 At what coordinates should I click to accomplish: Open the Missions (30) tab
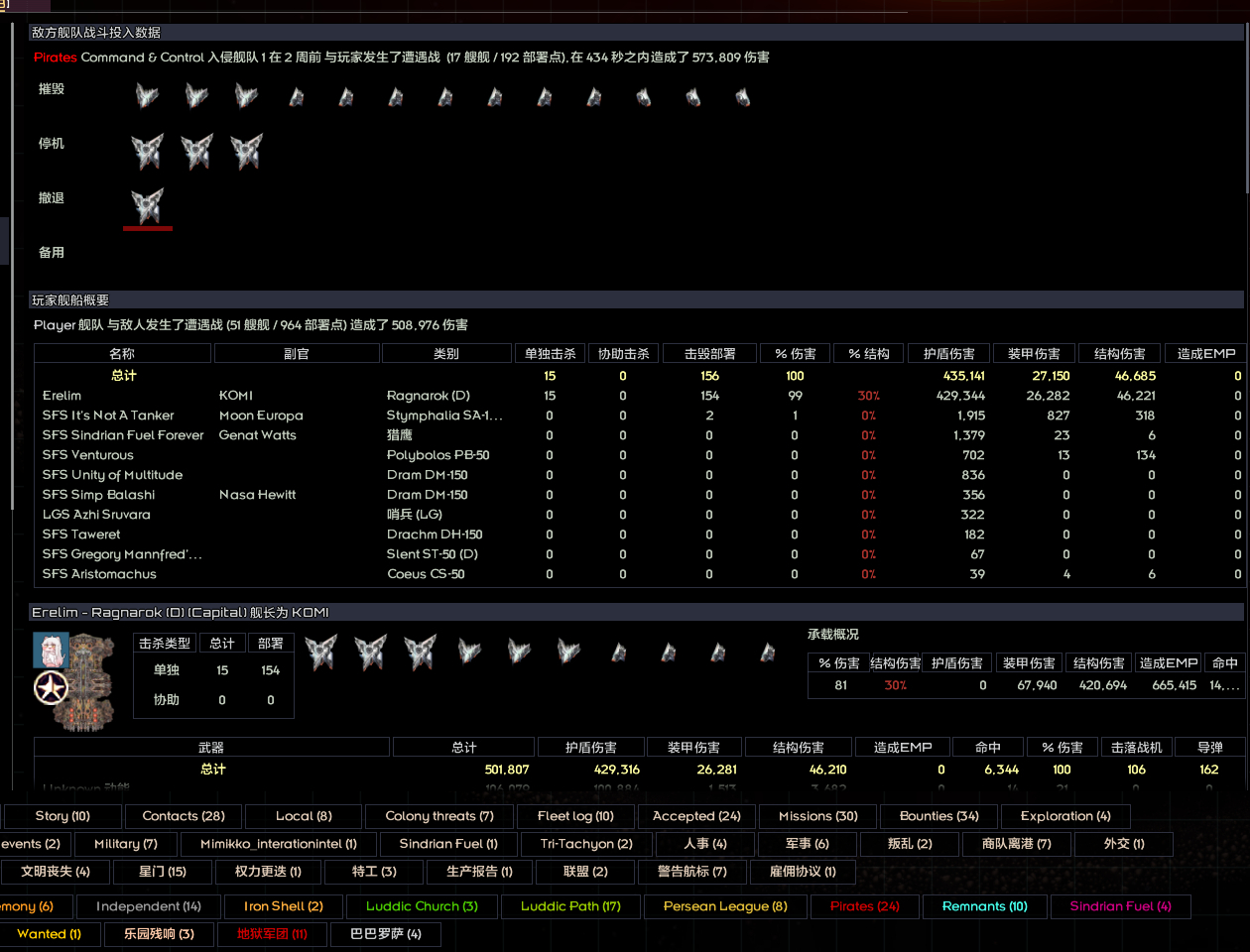point(817,816)
